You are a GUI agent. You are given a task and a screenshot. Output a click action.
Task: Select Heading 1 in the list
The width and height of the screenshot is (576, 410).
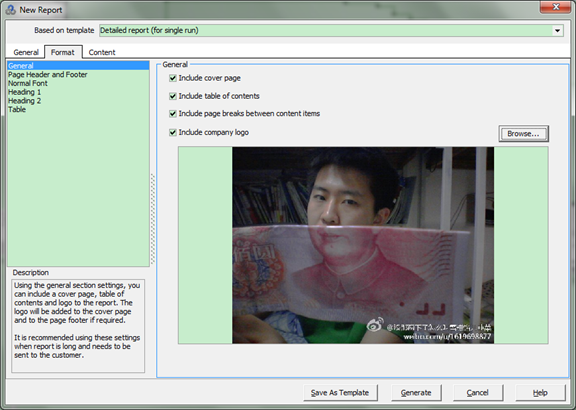tap(78, 92)
